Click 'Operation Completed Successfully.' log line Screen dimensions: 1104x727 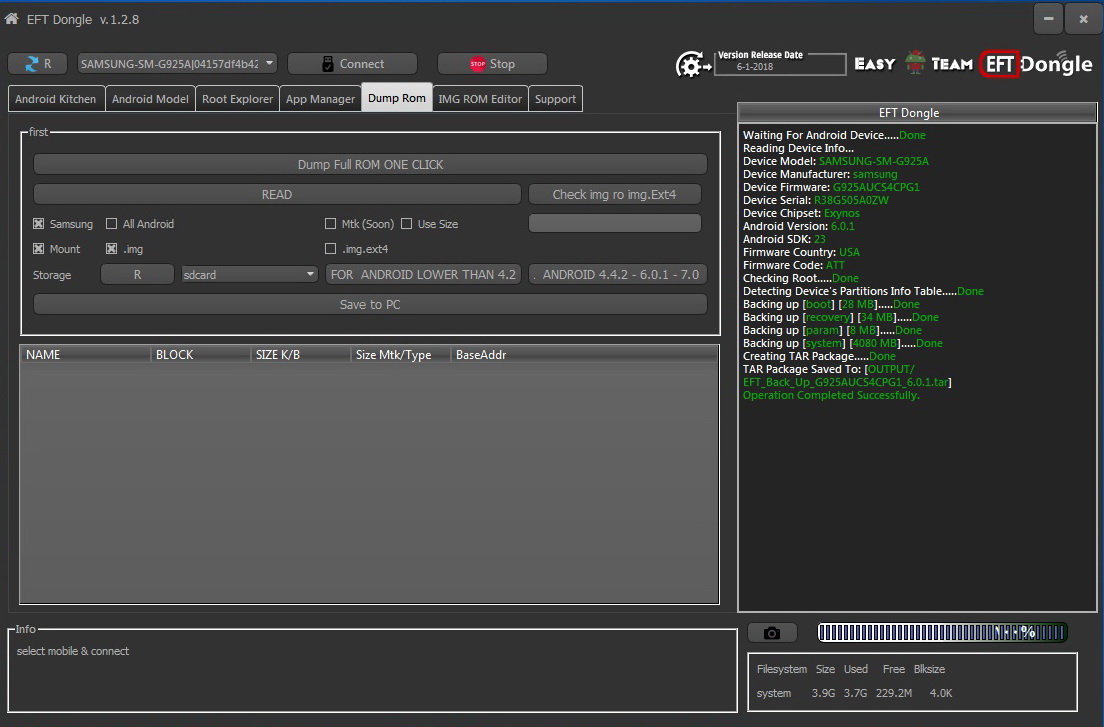click(x=831, y=396)
